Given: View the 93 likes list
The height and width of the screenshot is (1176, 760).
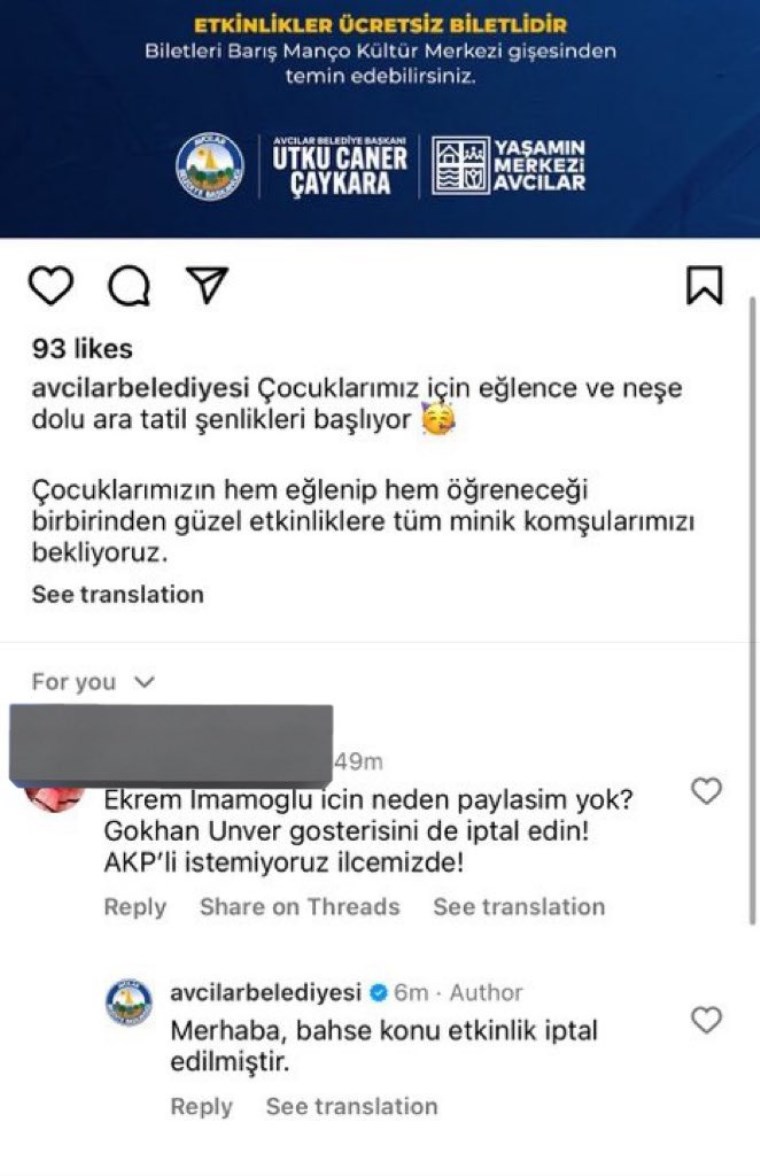Looking at the screenshot, I should [82, 349].
